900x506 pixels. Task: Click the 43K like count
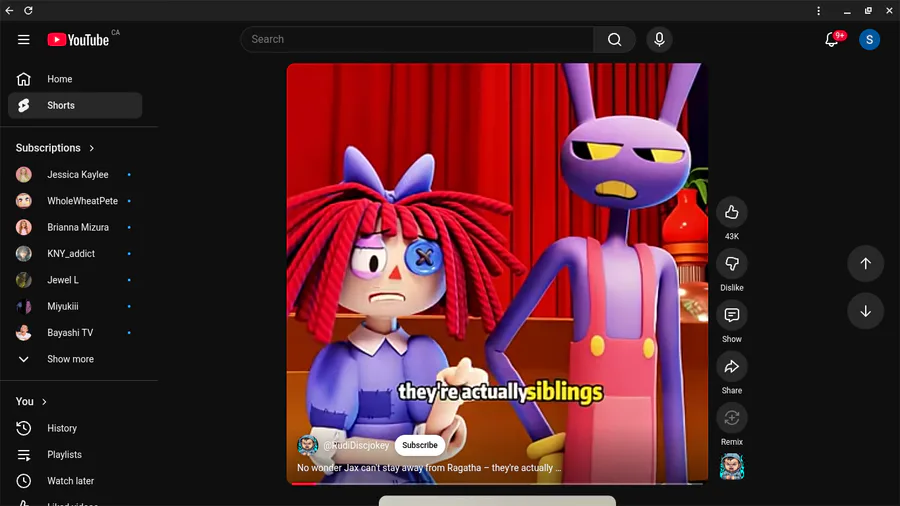pos(731,236)
